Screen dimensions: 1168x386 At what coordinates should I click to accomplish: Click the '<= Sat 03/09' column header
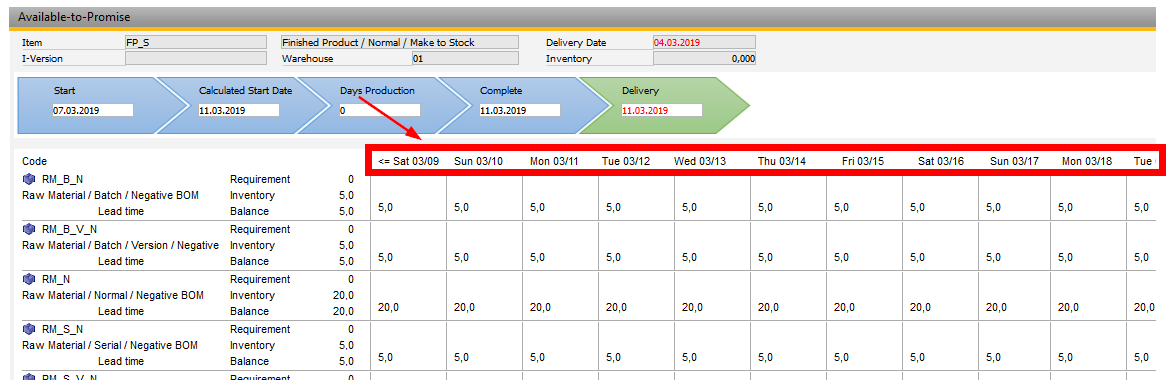tap(407, 161)
